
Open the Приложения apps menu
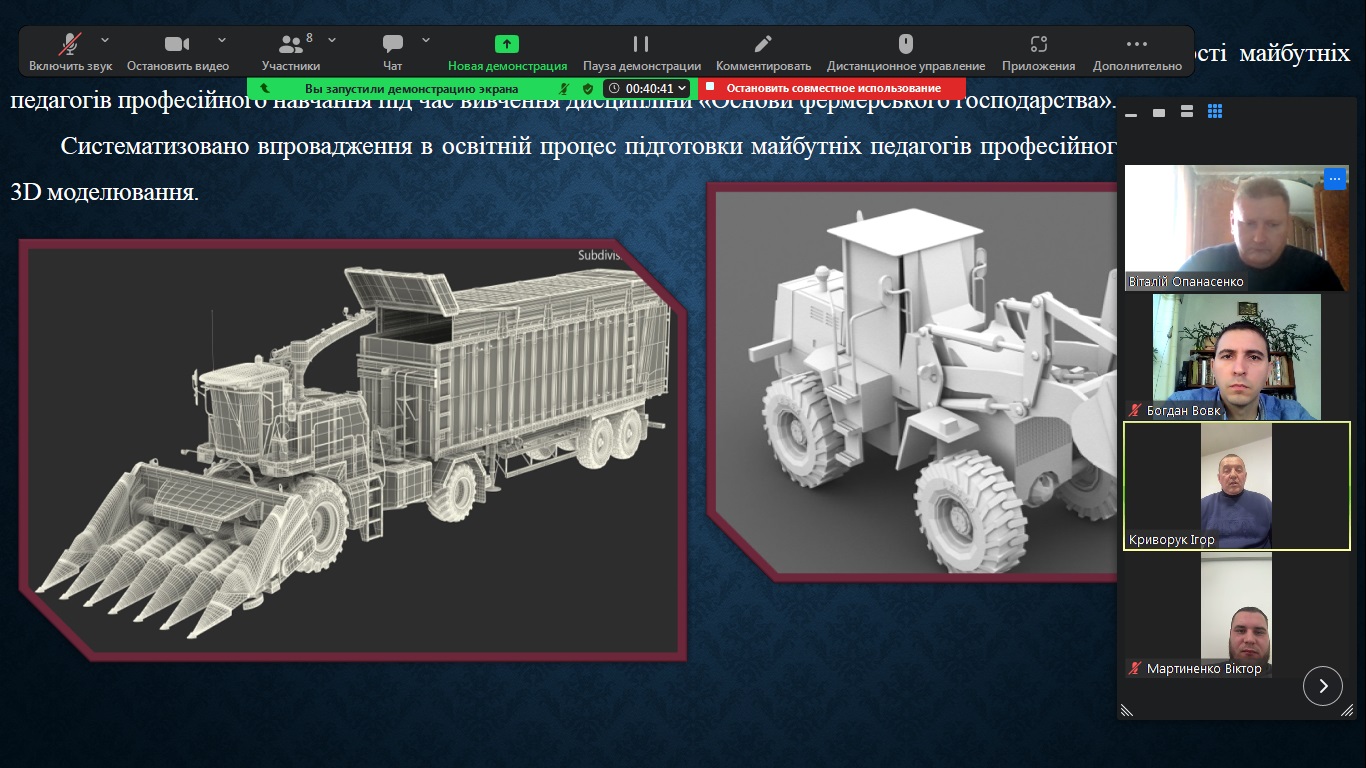pos(1038,52)
